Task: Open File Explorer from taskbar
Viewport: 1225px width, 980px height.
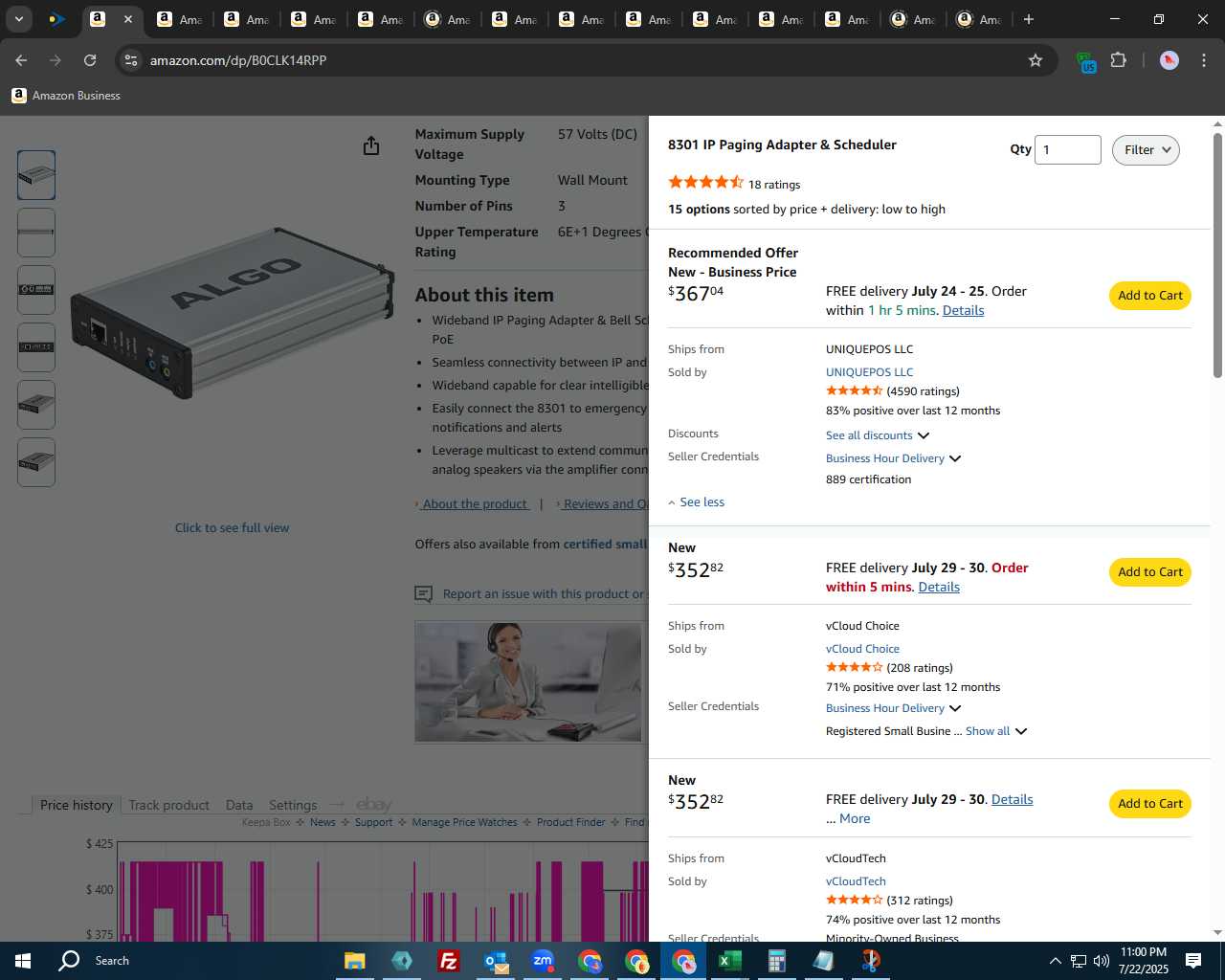Action: pos(354,961)
